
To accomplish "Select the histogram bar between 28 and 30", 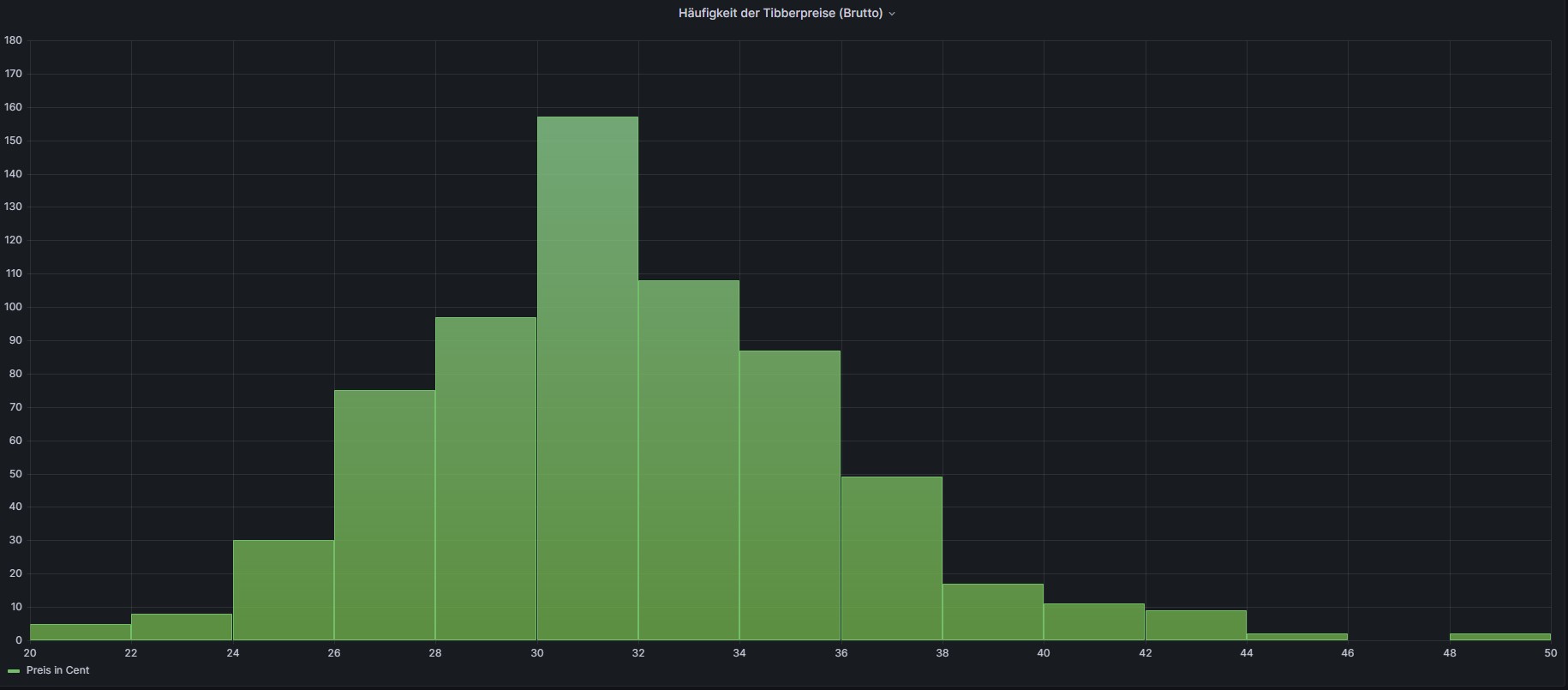I will coord(486,478).
